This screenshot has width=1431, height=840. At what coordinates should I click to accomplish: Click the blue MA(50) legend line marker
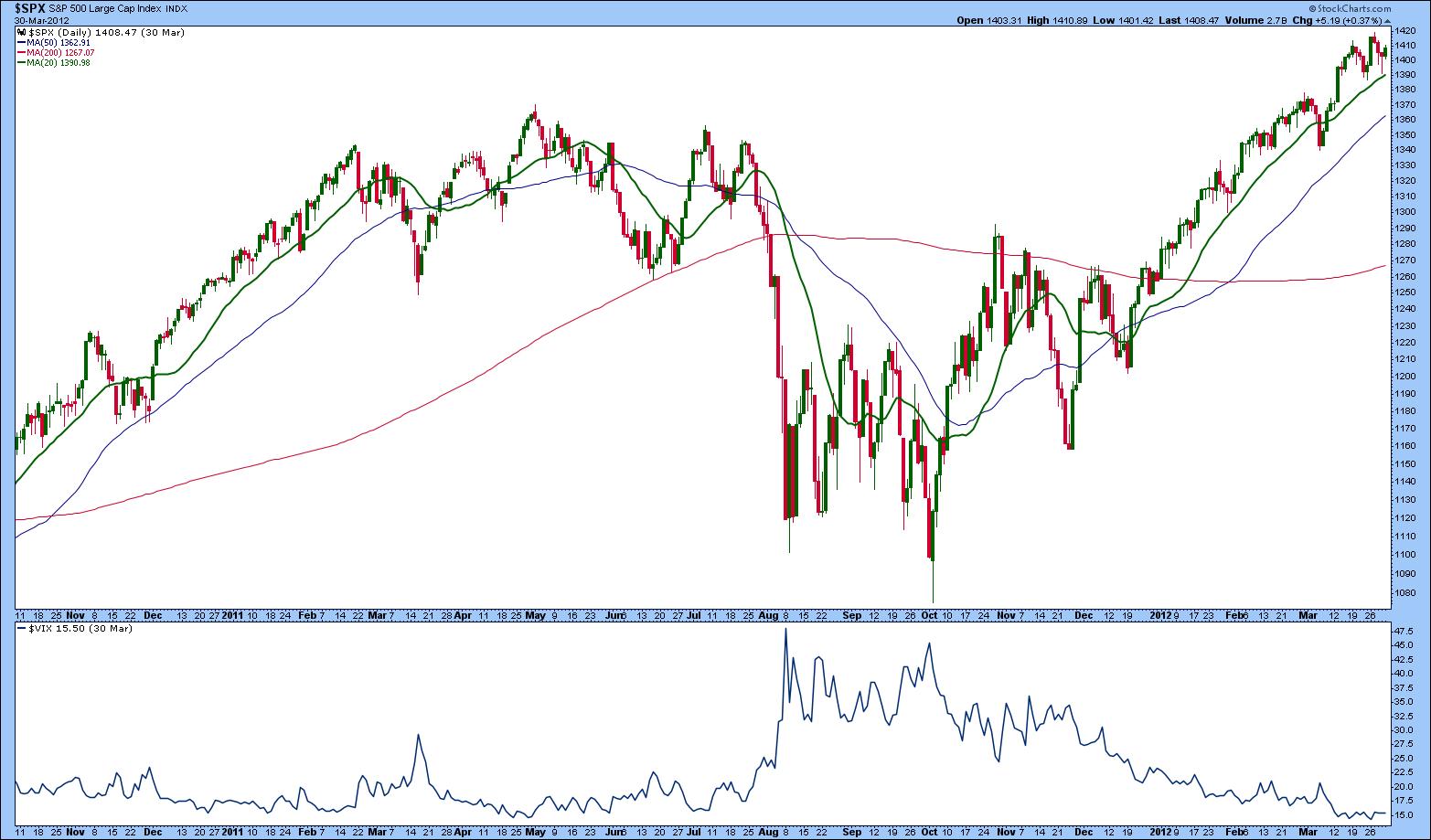(21, 42)
